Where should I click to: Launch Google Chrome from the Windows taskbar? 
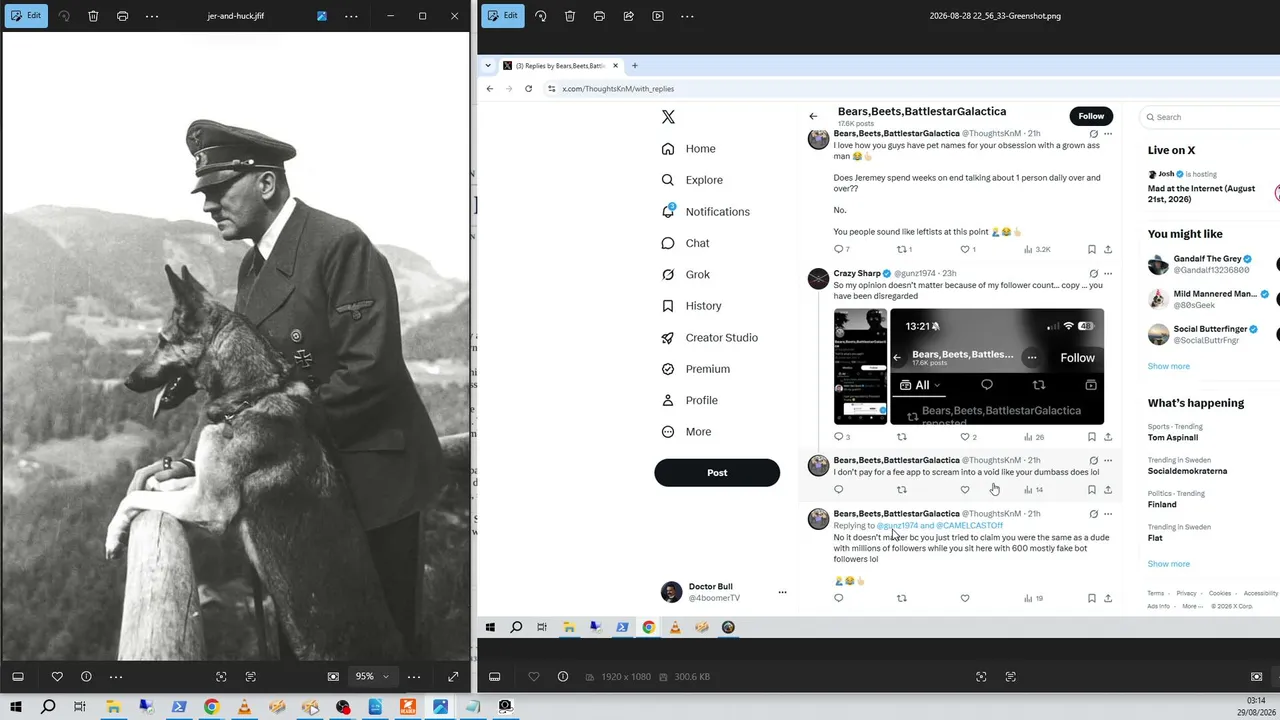click(211, 707)
